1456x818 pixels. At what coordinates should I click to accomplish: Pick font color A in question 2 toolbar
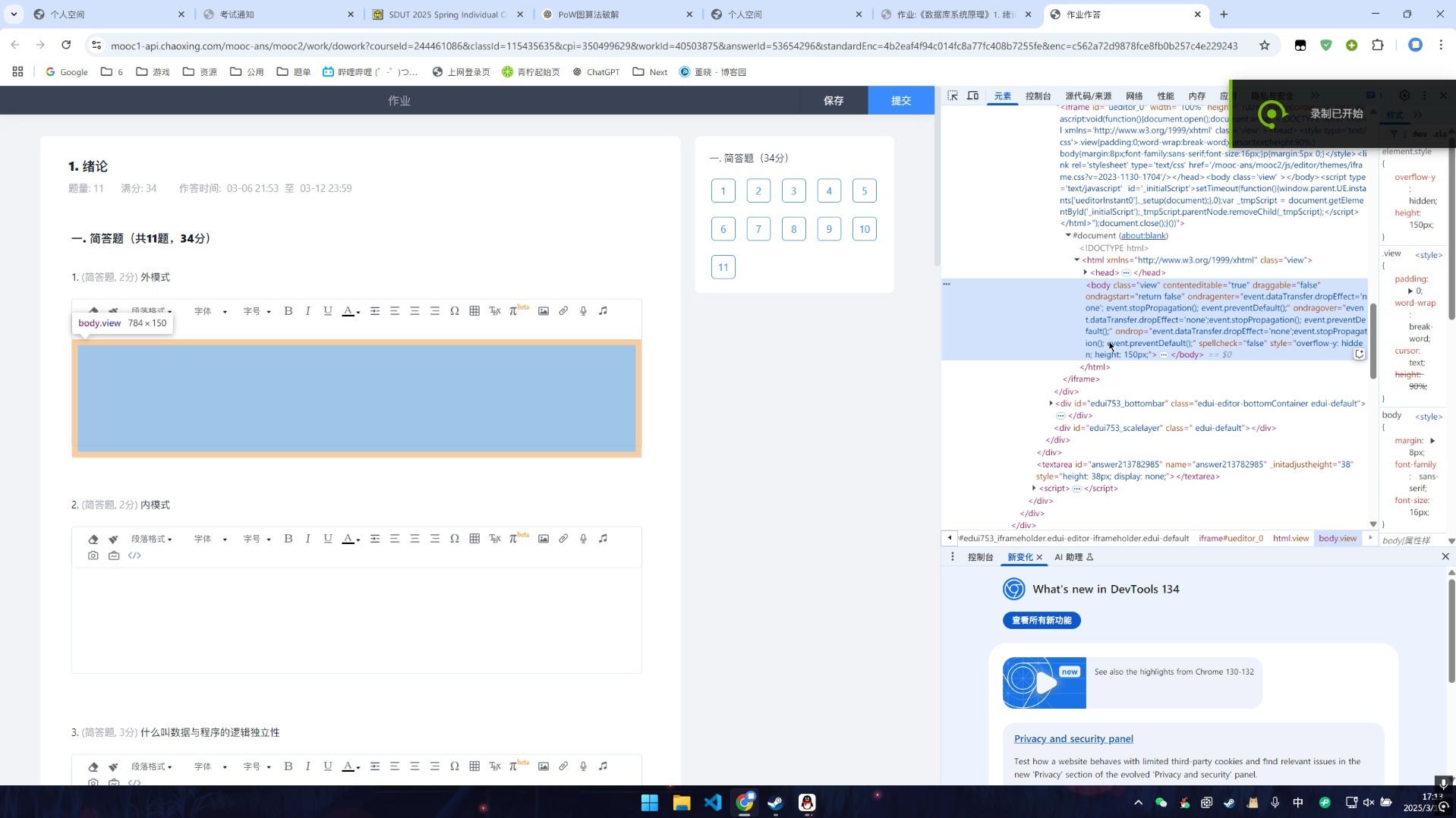click(x=349, y=539)
